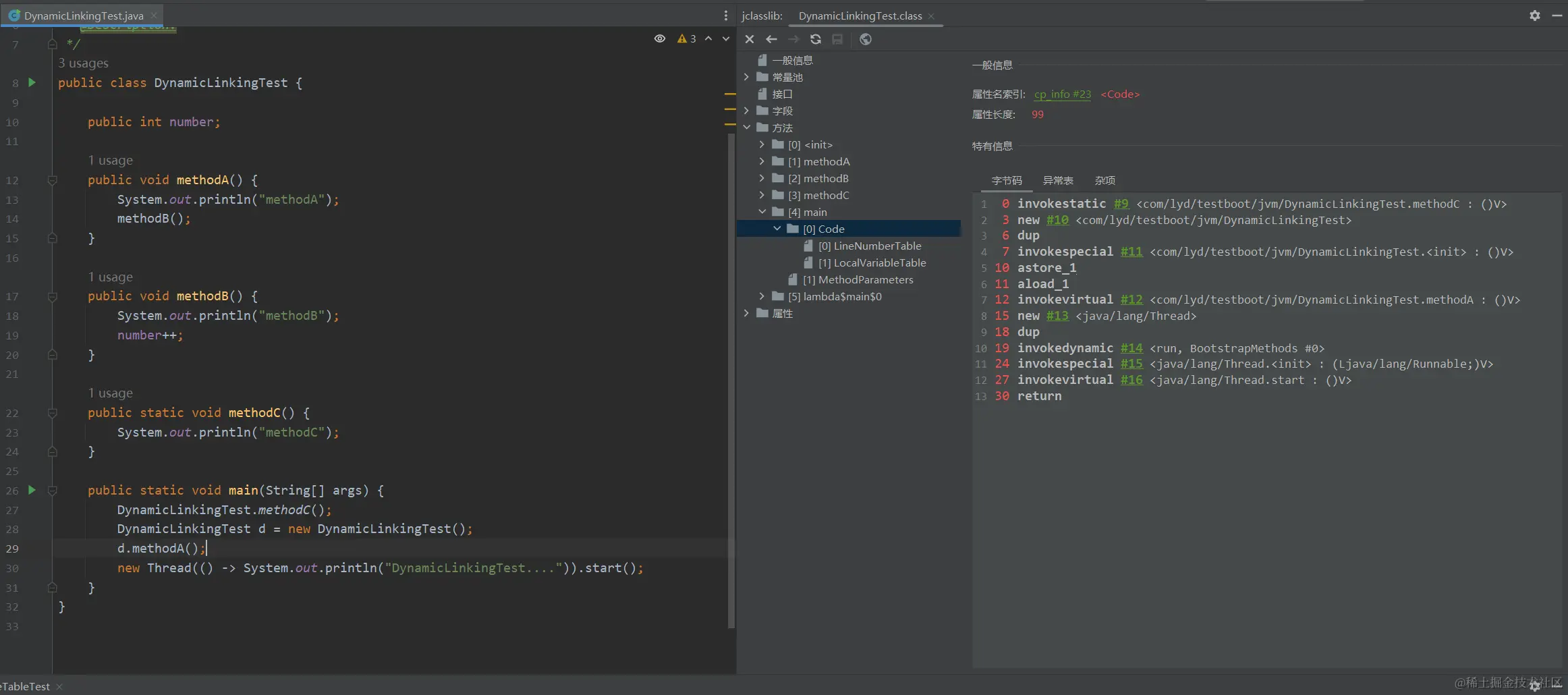Switch to the 杂项 tab
Image resolution: width=1568 pixels, height=695 pixels.
1105,181
